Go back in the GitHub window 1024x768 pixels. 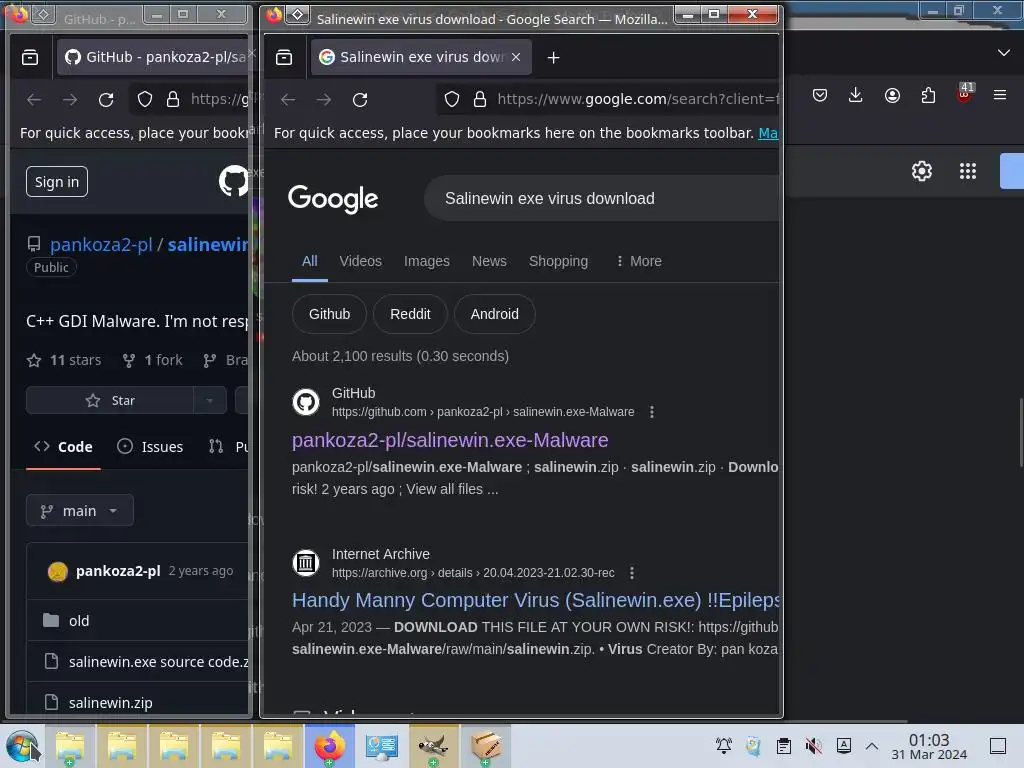coord(34,99)
